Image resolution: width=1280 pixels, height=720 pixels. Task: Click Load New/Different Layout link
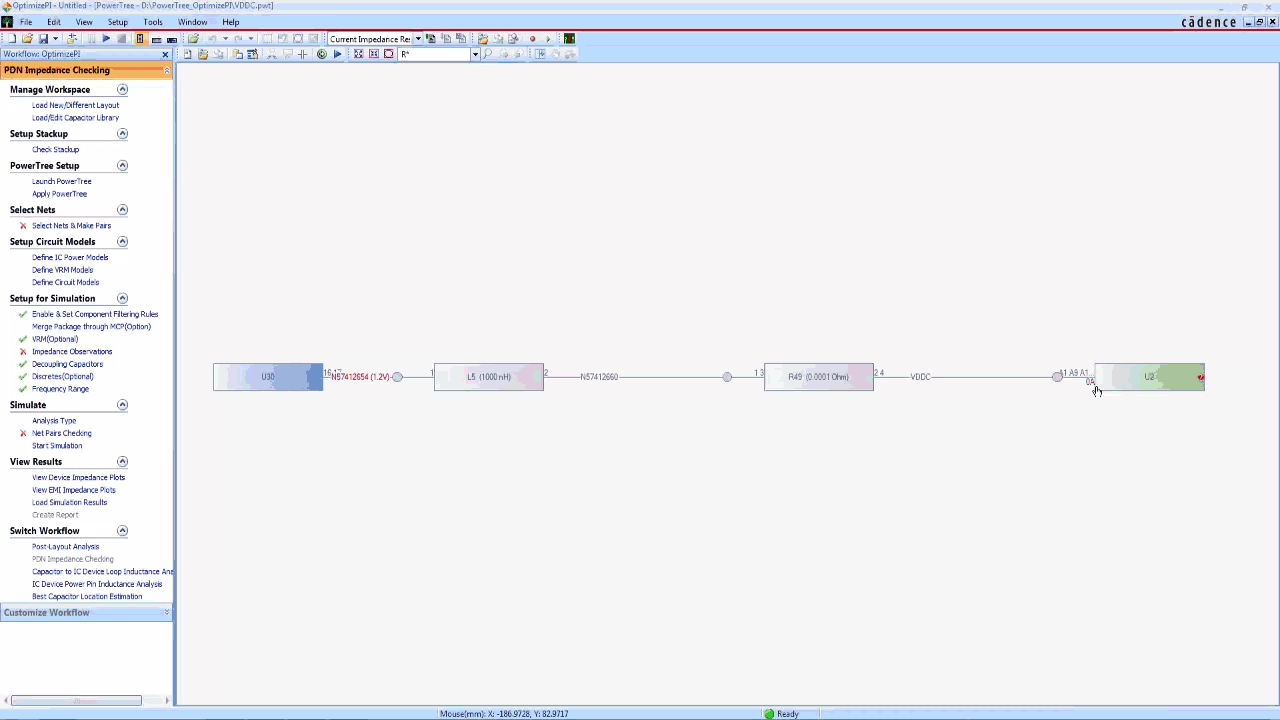(75, 105)
